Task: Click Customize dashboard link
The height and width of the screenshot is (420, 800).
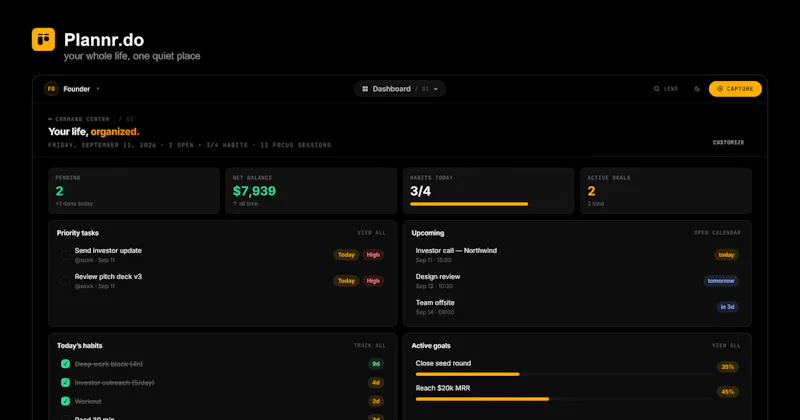Action: [728, 142]
